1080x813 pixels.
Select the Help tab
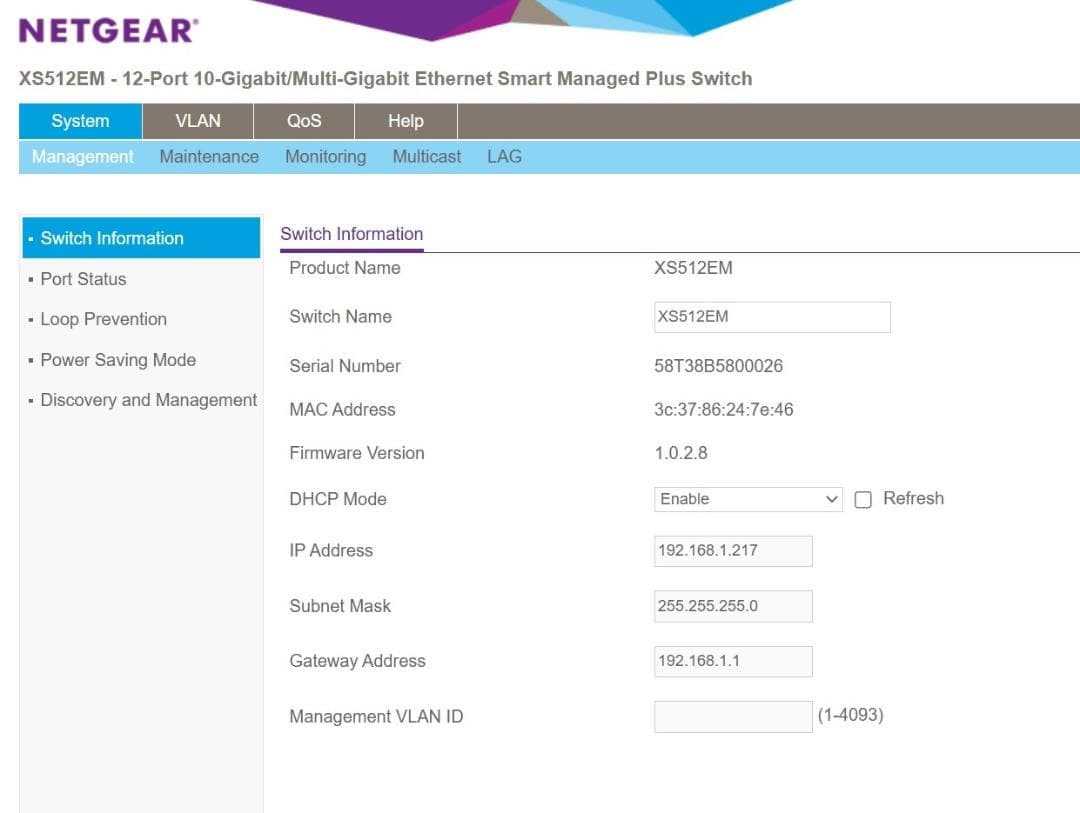[405, 121]
